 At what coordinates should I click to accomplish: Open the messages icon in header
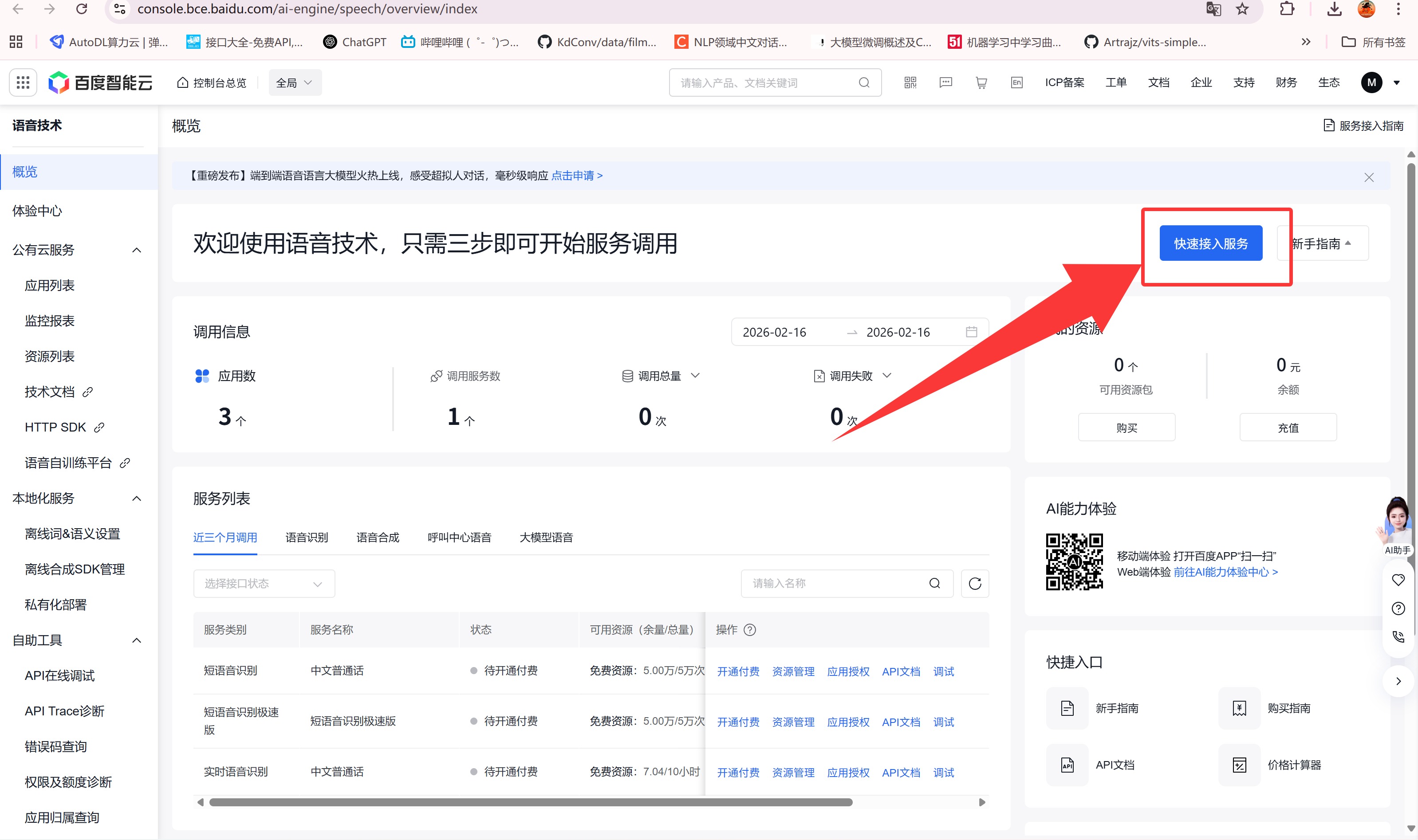click(946, 82)
